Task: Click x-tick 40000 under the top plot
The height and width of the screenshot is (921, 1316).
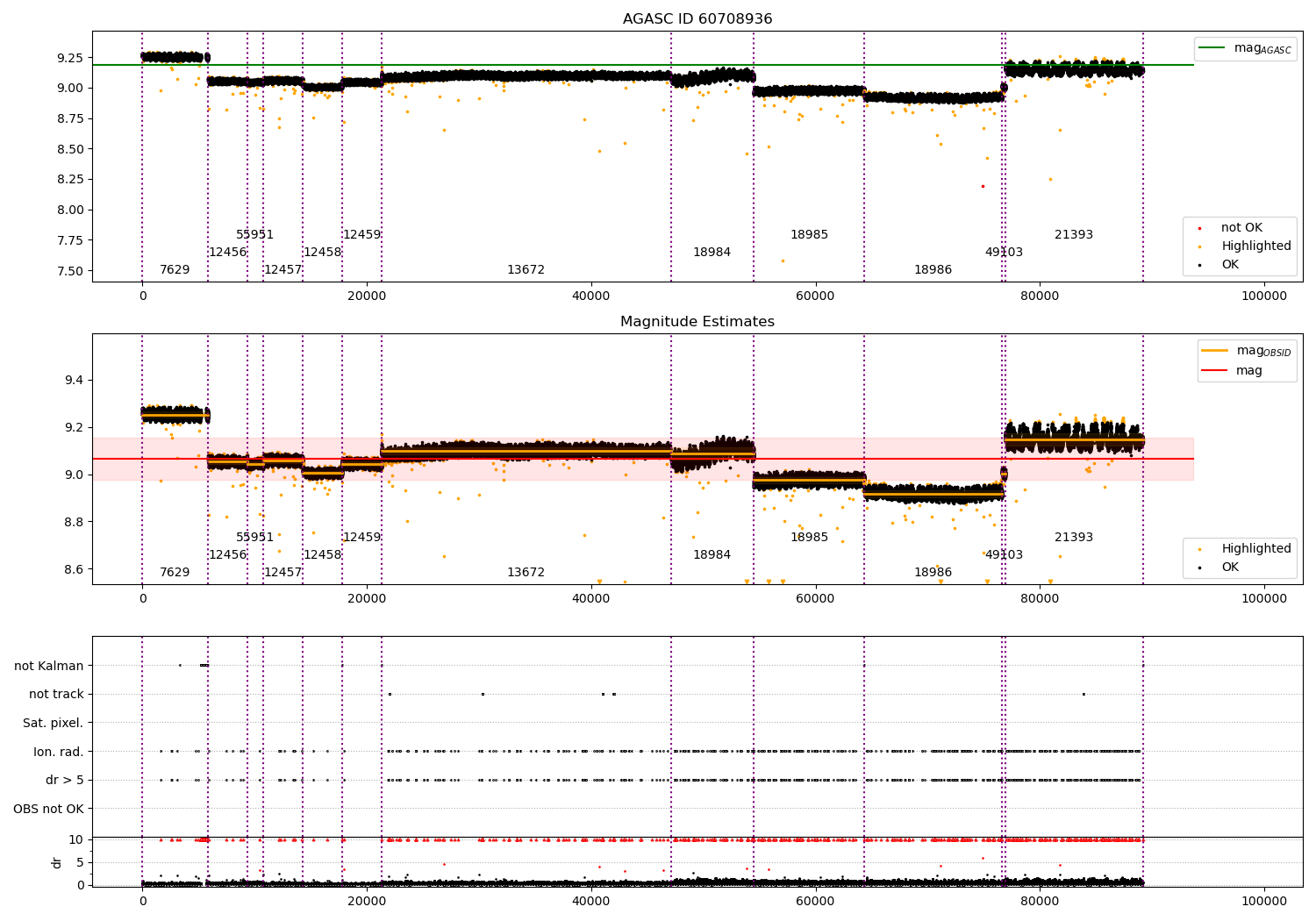Action: [x=591, y=296]
